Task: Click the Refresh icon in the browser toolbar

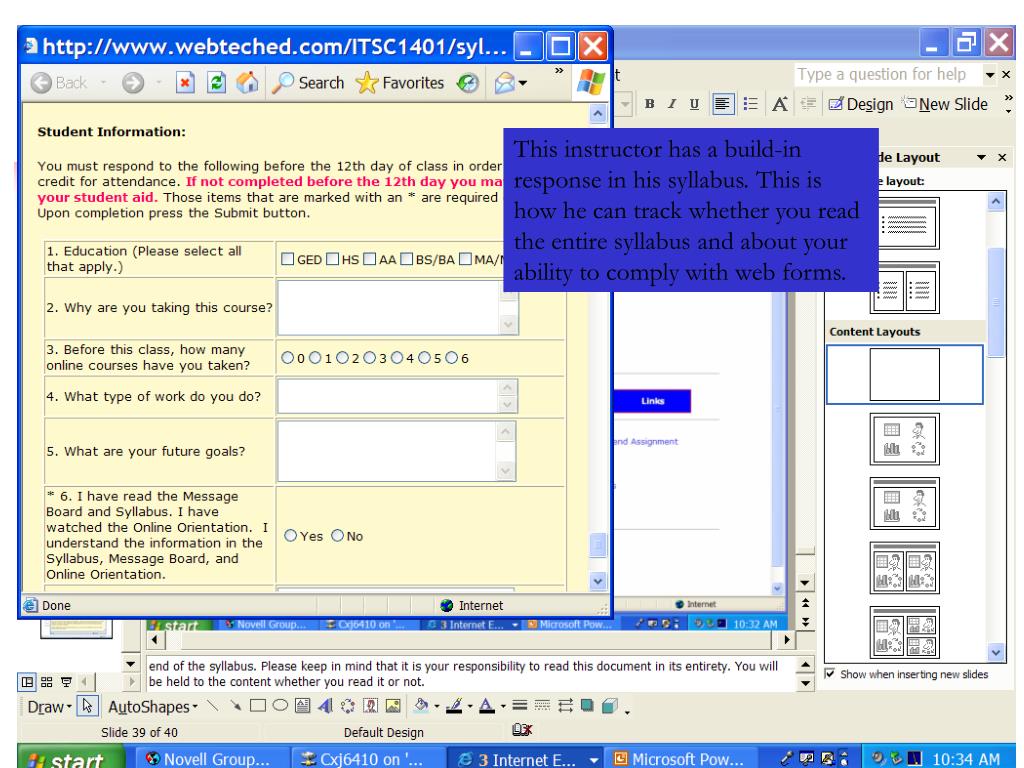Action: coord(216,83)
